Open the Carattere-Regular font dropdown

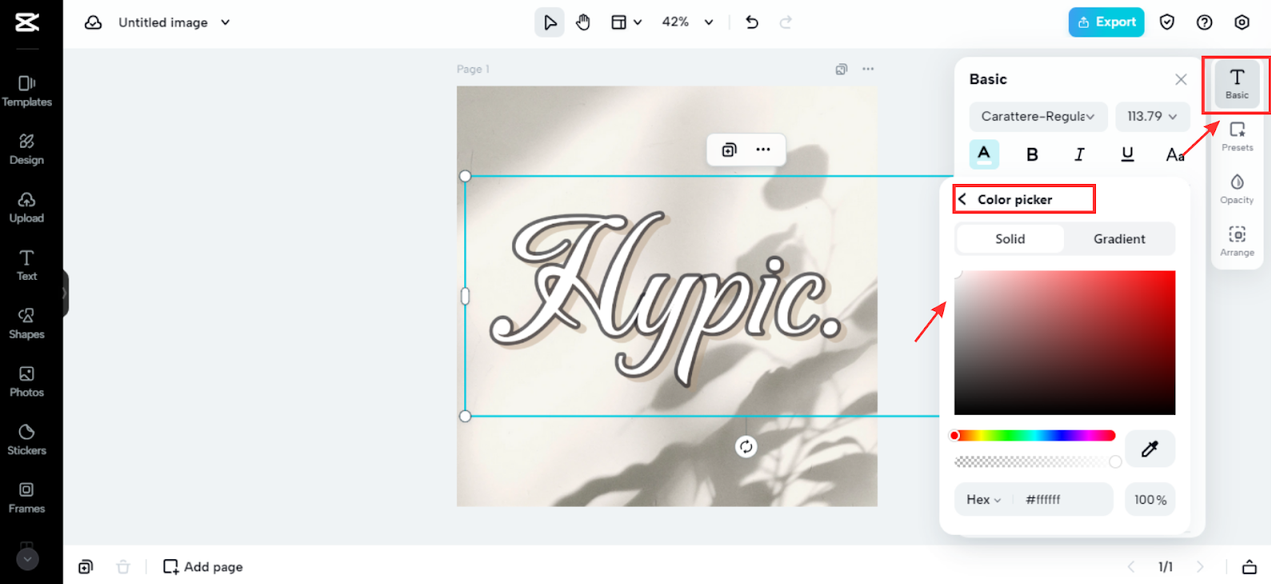pos(1038,116)
